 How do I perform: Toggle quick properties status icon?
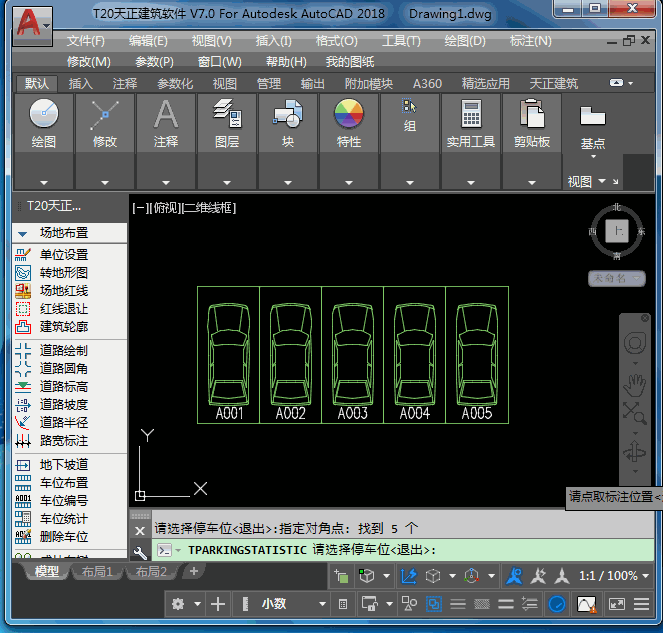point(343,604)
